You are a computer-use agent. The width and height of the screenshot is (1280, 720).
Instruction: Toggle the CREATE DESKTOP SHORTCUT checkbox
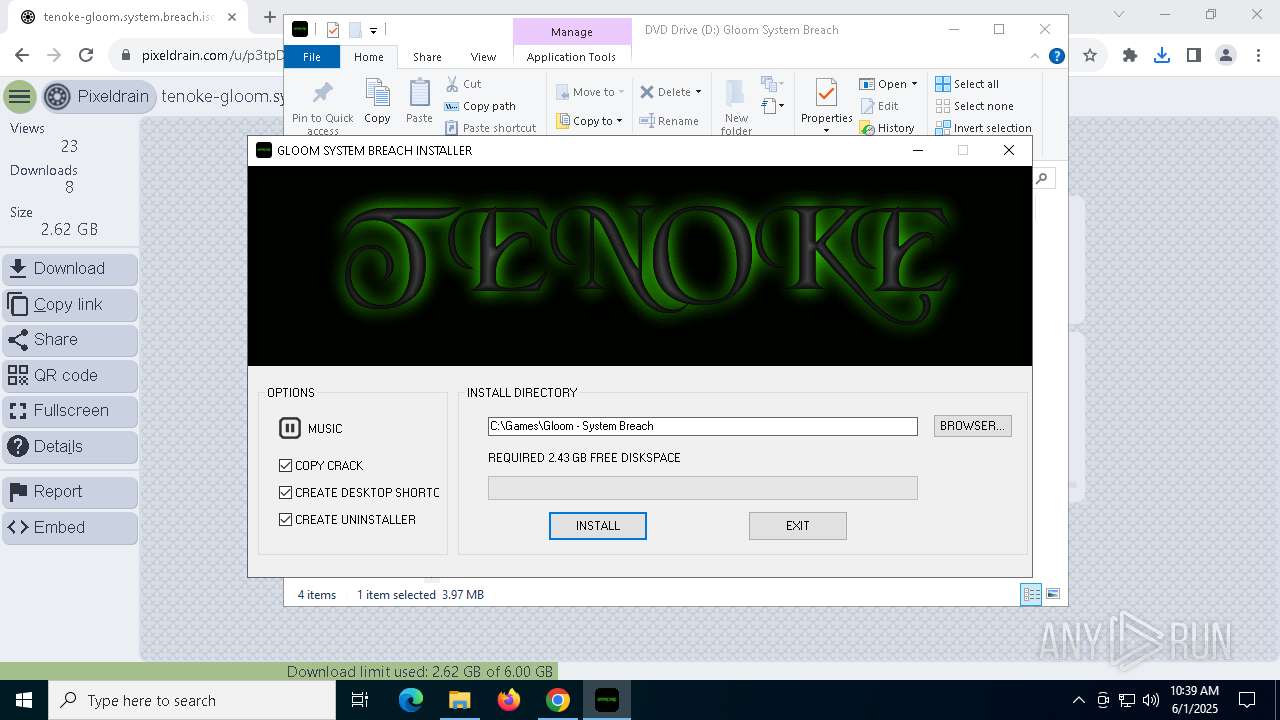point(286,492)
